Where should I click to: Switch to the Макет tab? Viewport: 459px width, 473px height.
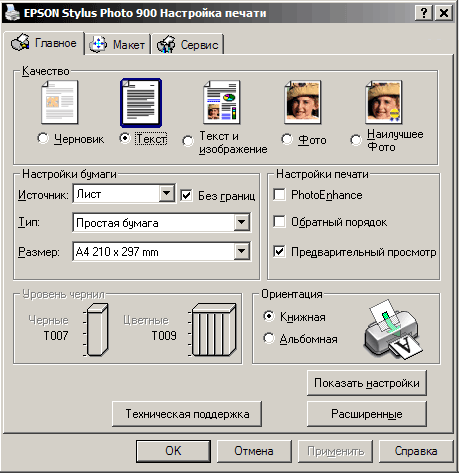[118, 44]
